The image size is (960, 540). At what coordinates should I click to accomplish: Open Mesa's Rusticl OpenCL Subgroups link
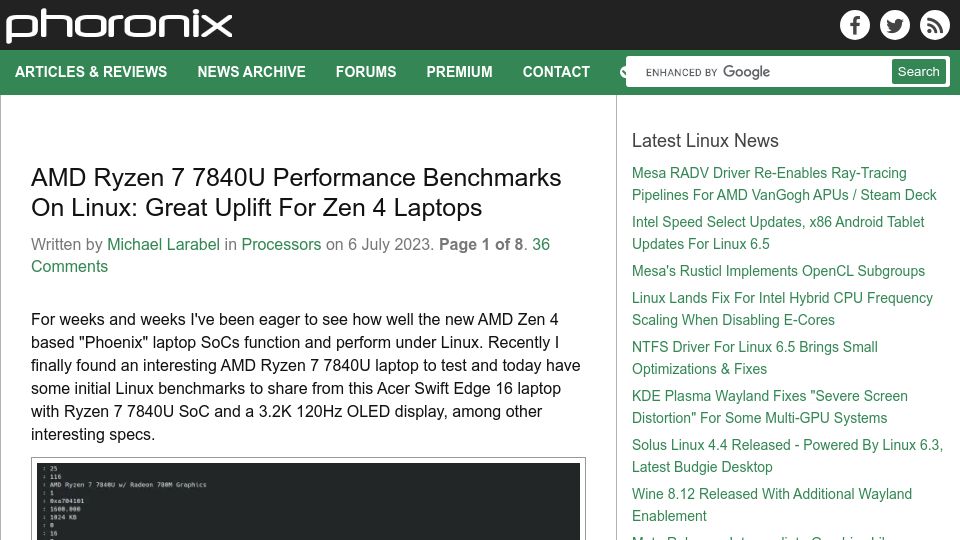[x=778, y=271]
